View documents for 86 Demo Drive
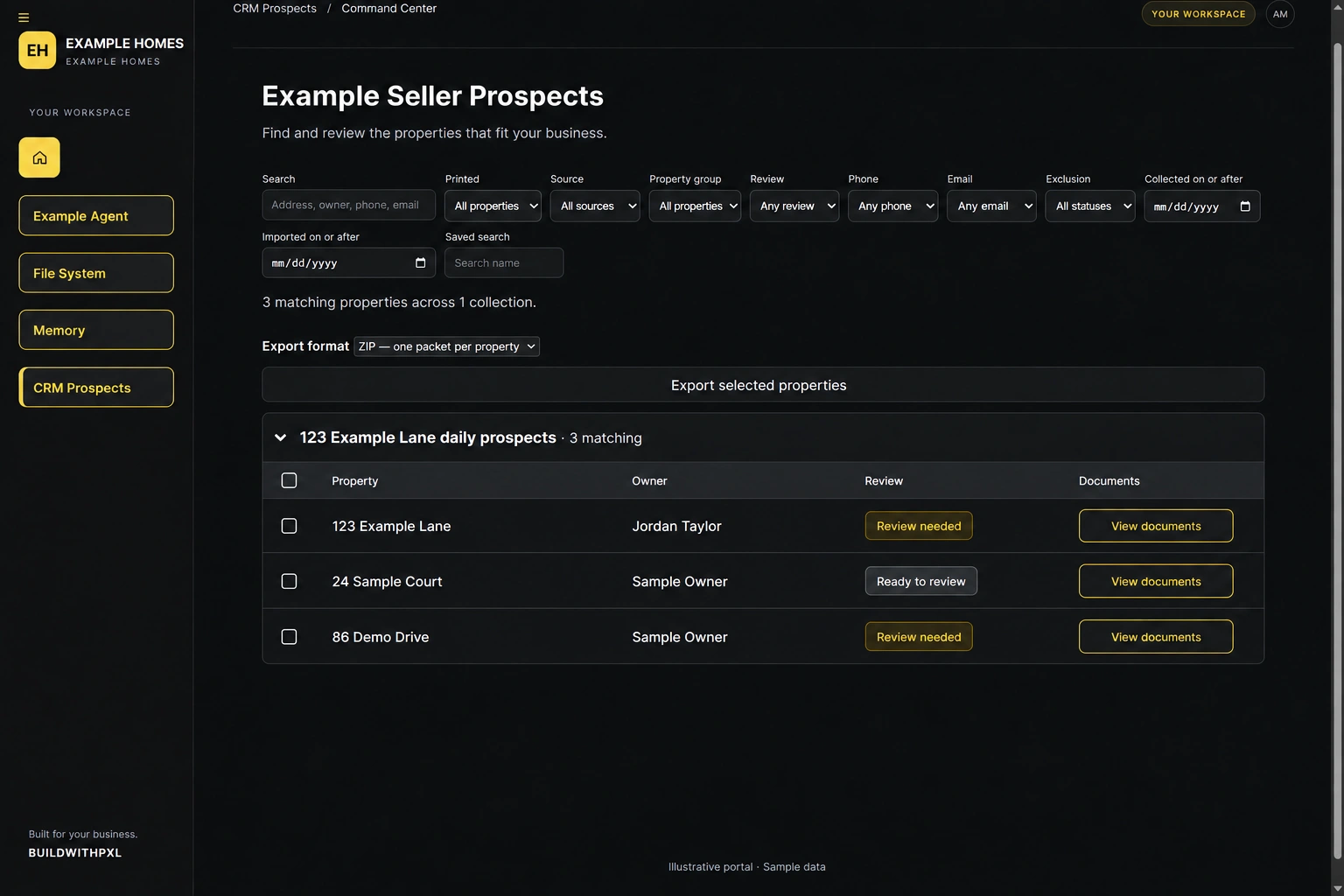 pyautogui.click(x=1156, y=637)
